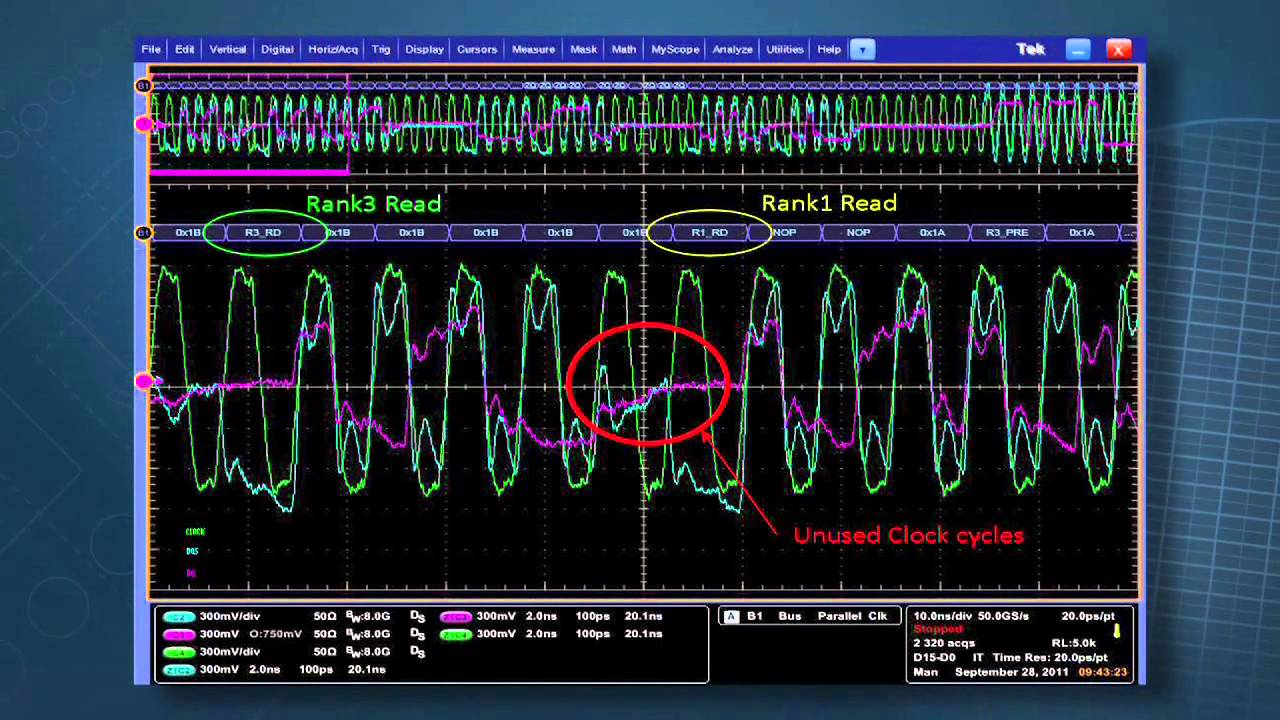Open the Horiz/Acq menu
The height and width of the screenshot is (720, 1280).
[x=333, y=49]
